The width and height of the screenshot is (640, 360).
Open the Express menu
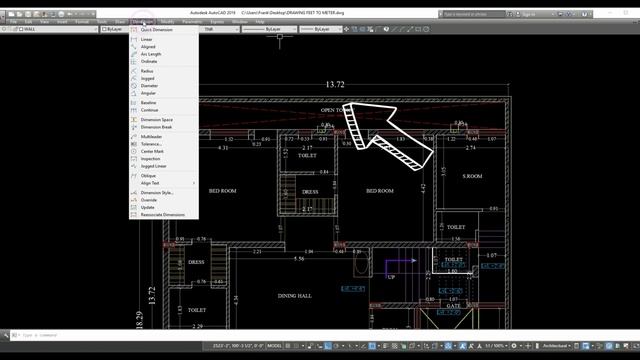[x=217, y=22]
